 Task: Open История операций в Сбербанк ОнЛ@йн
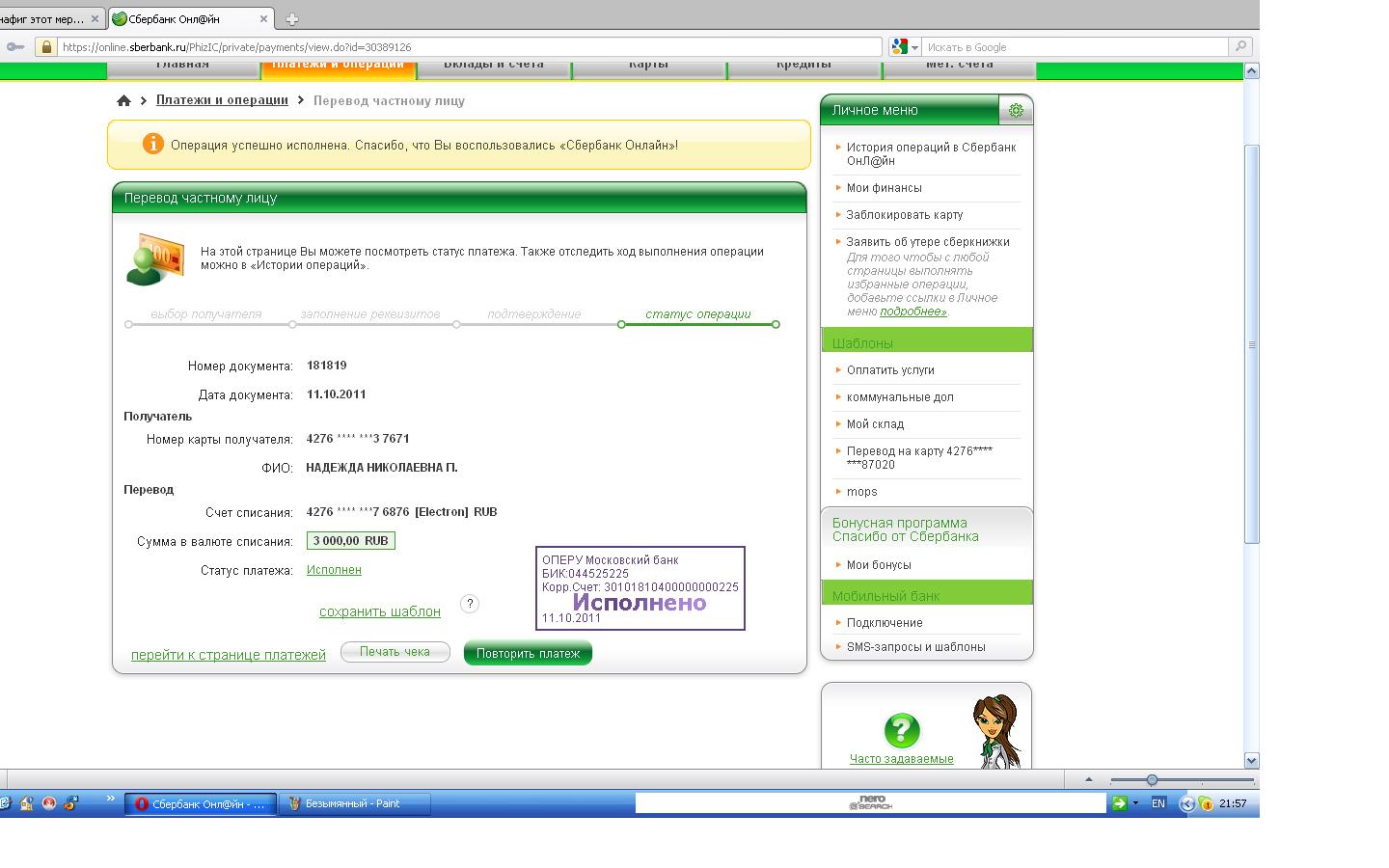tap(931, 154)
